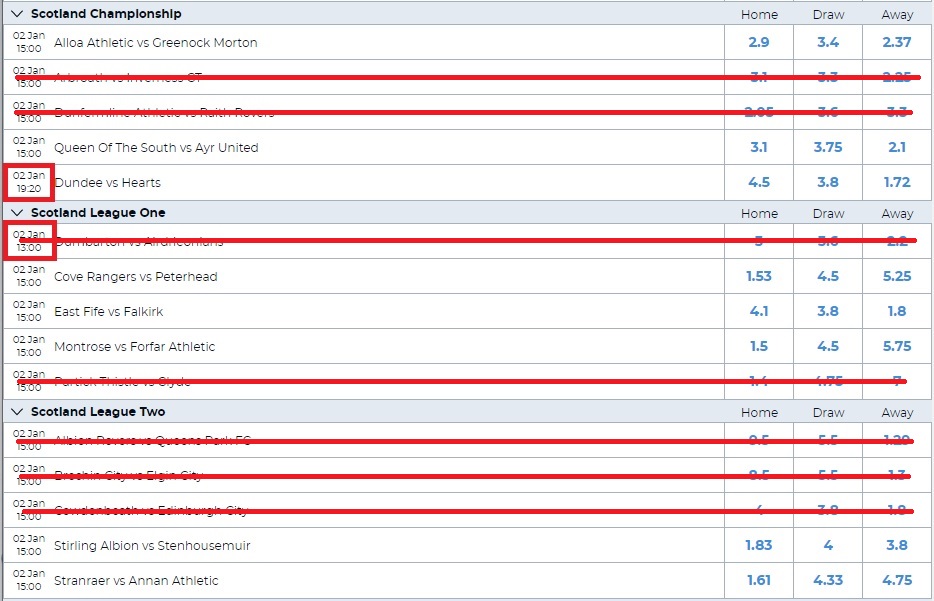Pick draw 4 for Stirling Albion vs Stenhousemuir

pos(828,546)
